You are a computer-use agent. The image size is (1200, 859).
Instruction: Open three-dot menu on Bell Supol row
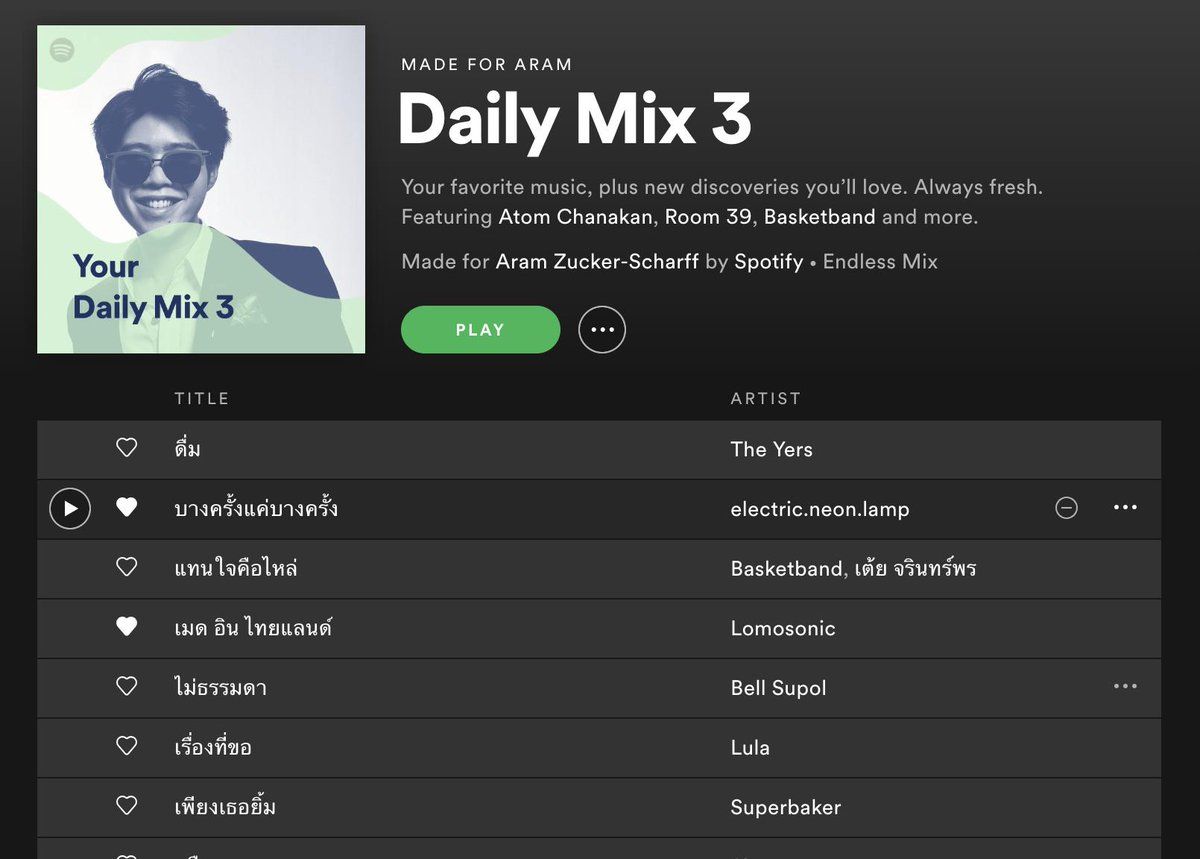coord(1125,687)
